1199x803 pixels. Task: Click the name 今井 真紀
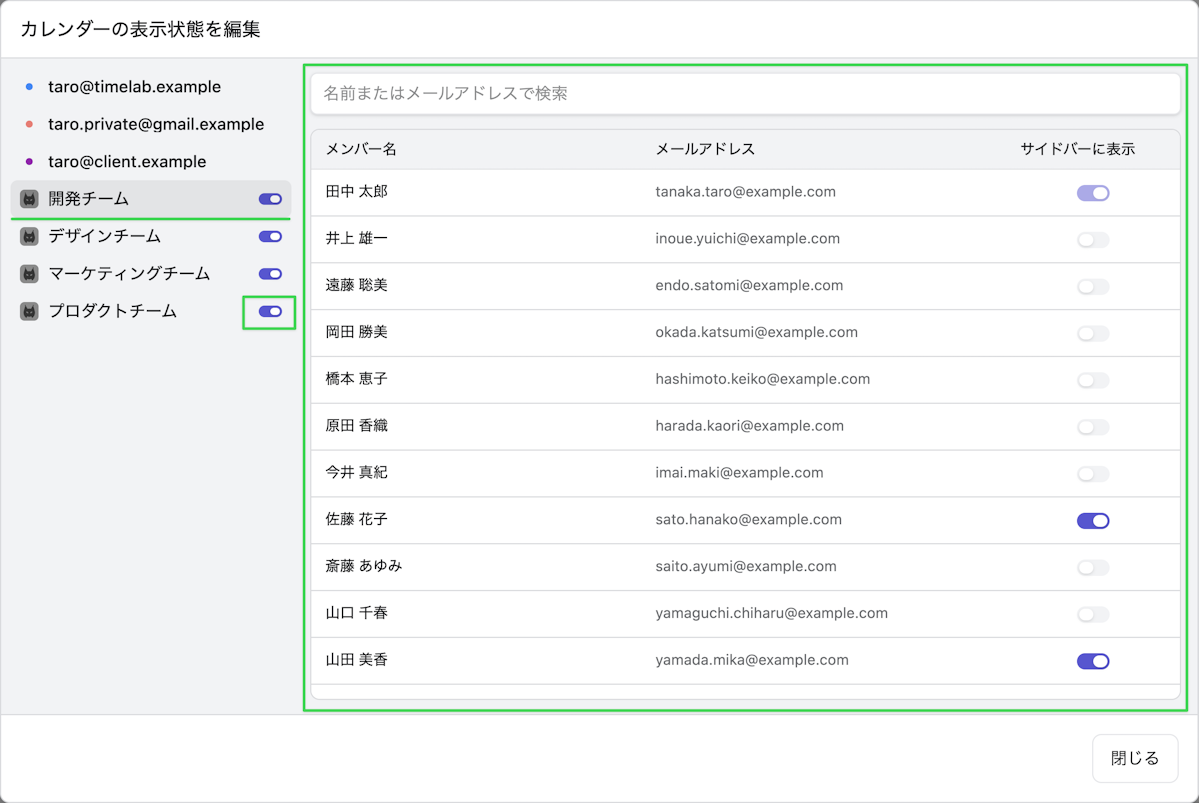[356, 472]
